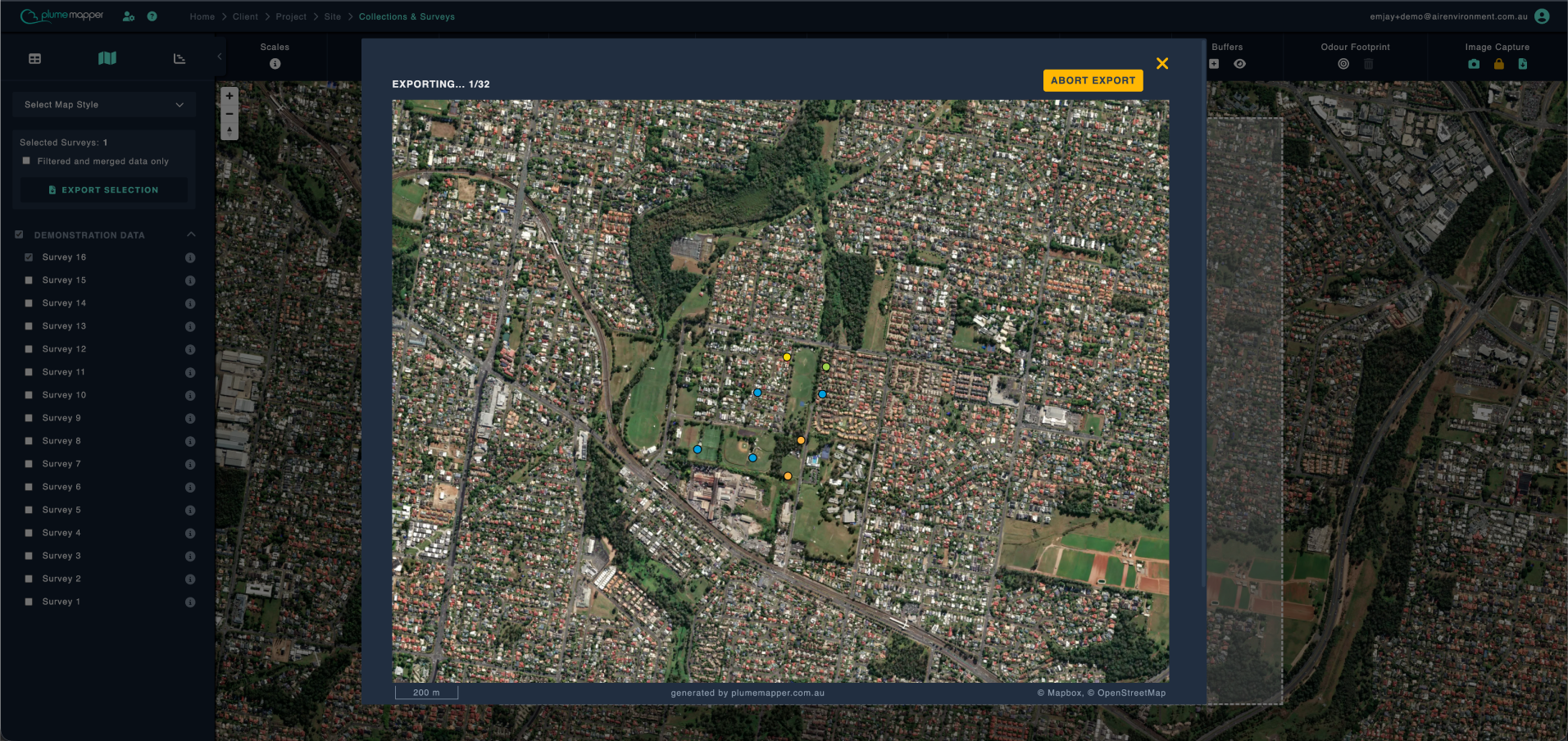The width and height of the screenshot is (1568, 741).
Task: Click the Scales info icon
Action: tap(275, 64)
